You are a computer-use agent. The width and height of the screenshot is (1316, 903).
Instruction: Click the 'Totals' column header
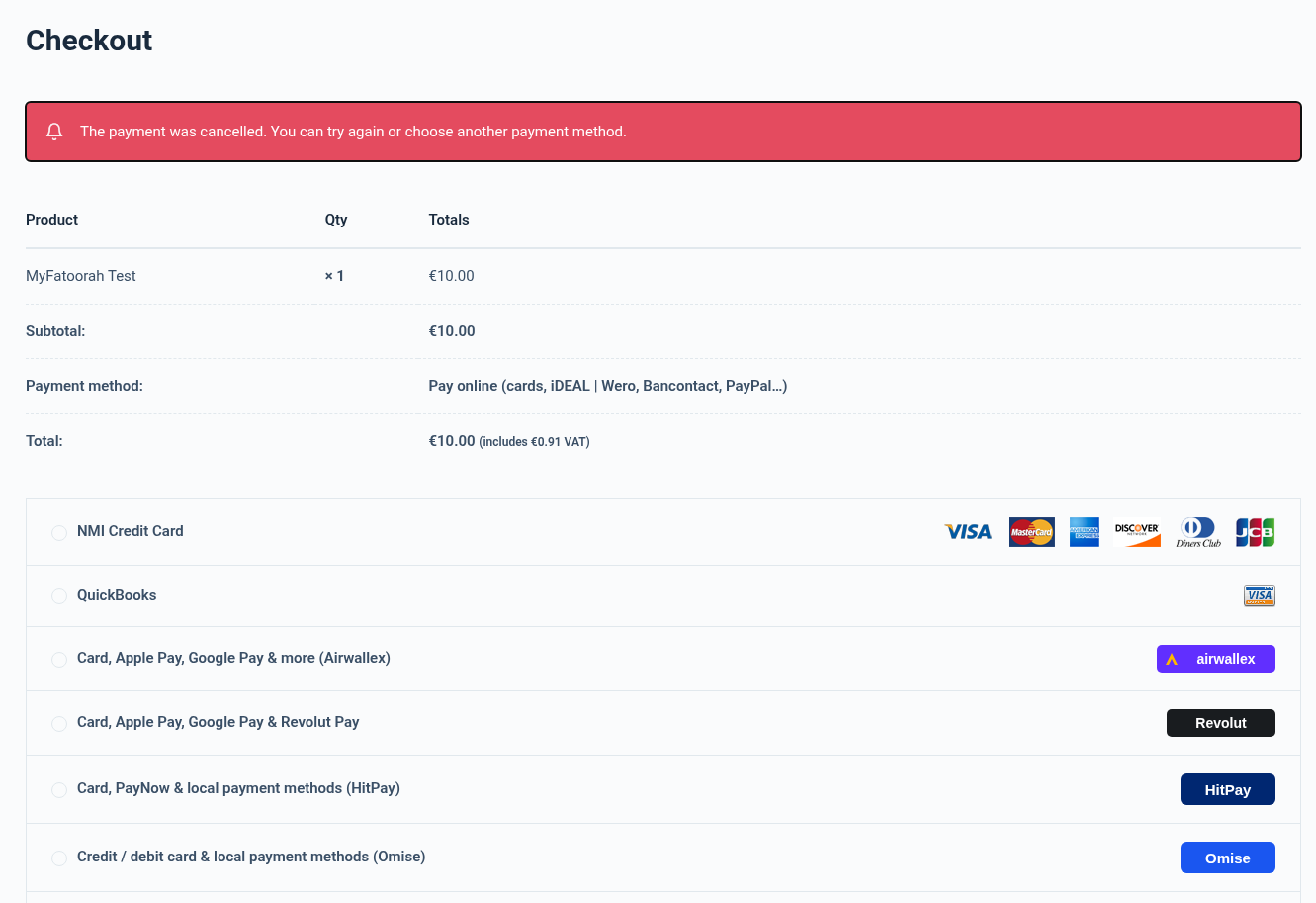coord(449,220)
